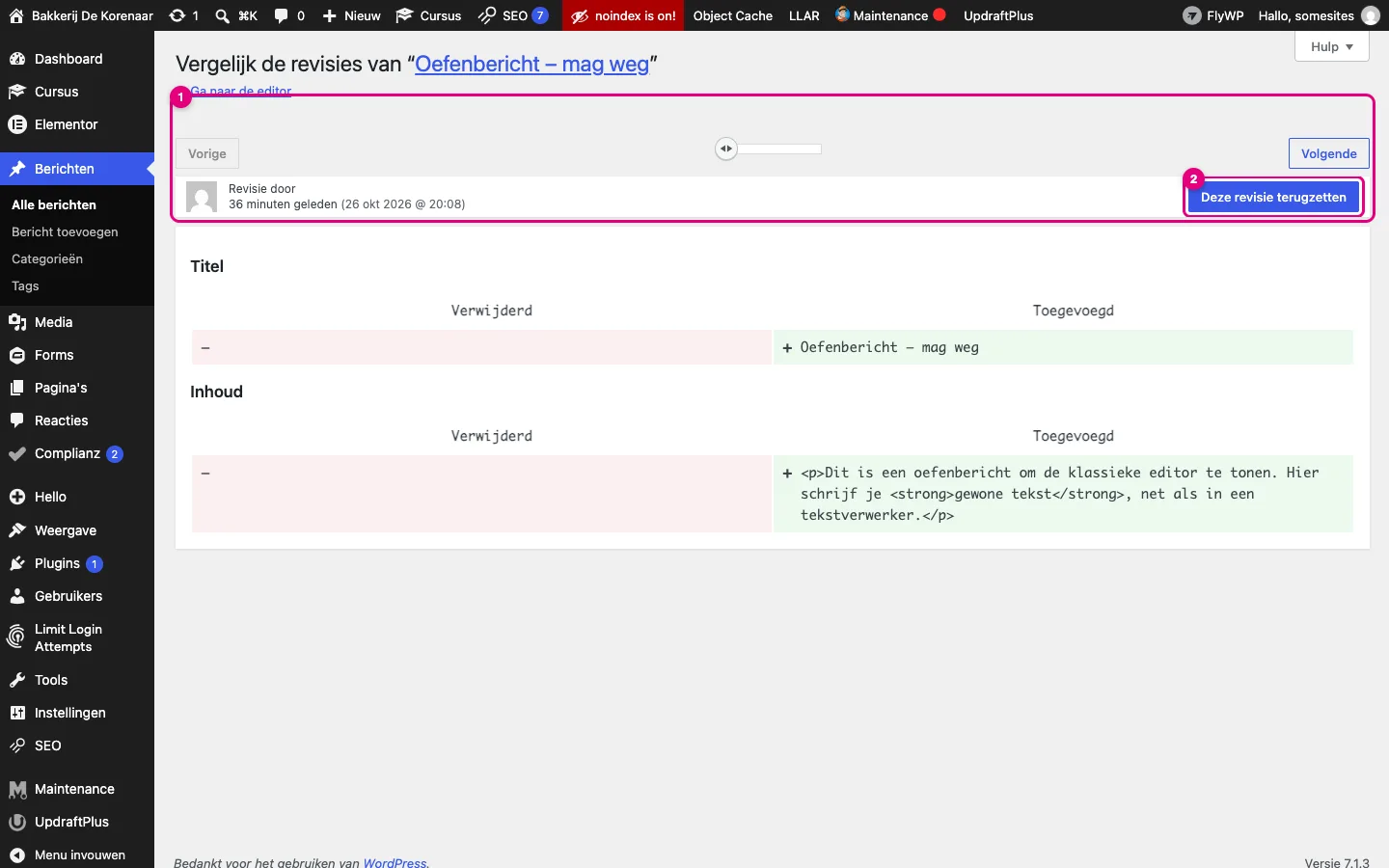Click the Pagina's pages icon
The width and height of the screenshot is (1389, 868).
point(17,388)
